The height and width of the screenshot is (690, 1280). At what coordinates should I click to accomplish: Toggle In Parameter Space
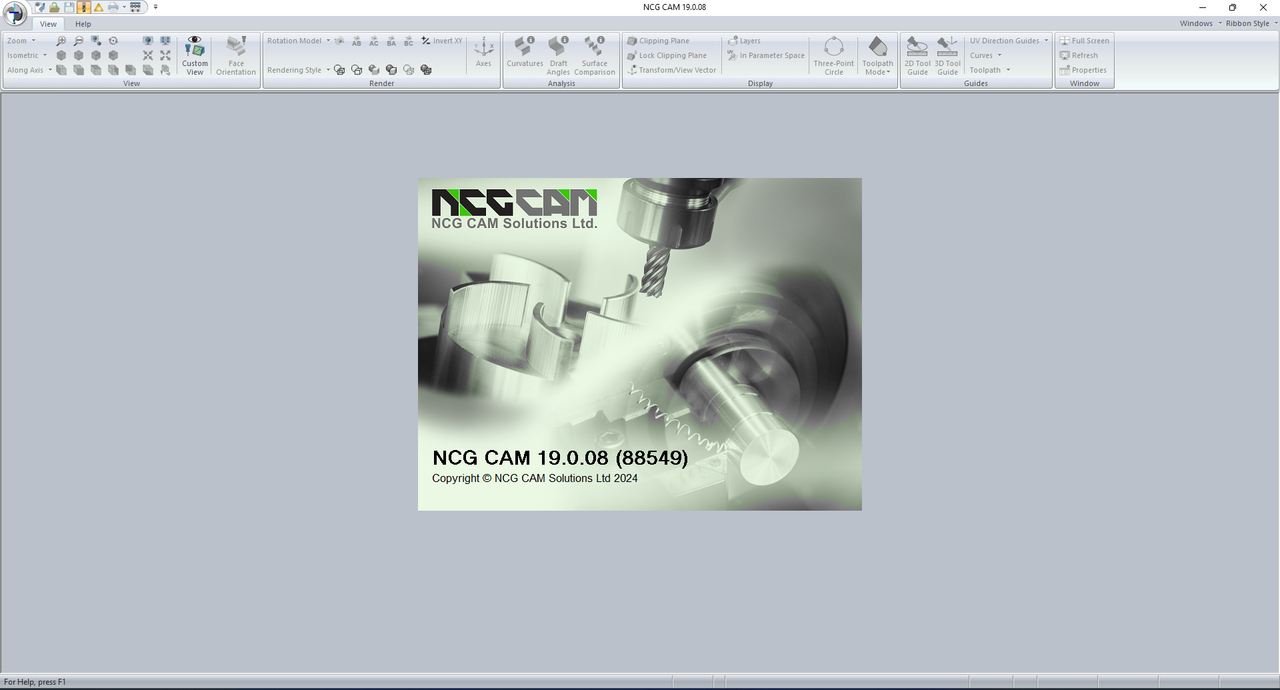pos(765,56)
